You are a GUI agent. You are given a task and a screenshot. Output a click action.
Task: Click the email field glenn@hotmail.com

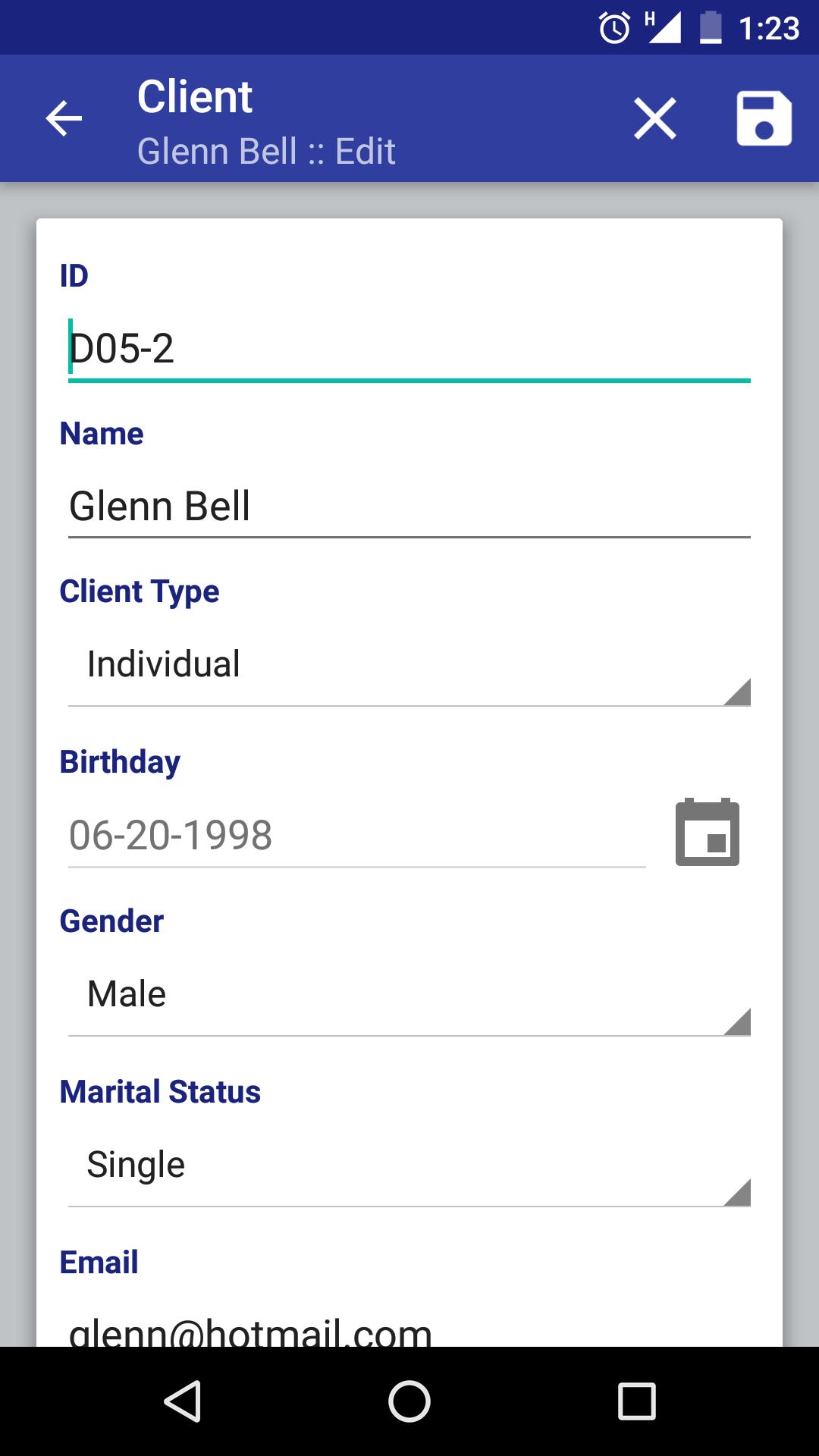point(409,1331)
